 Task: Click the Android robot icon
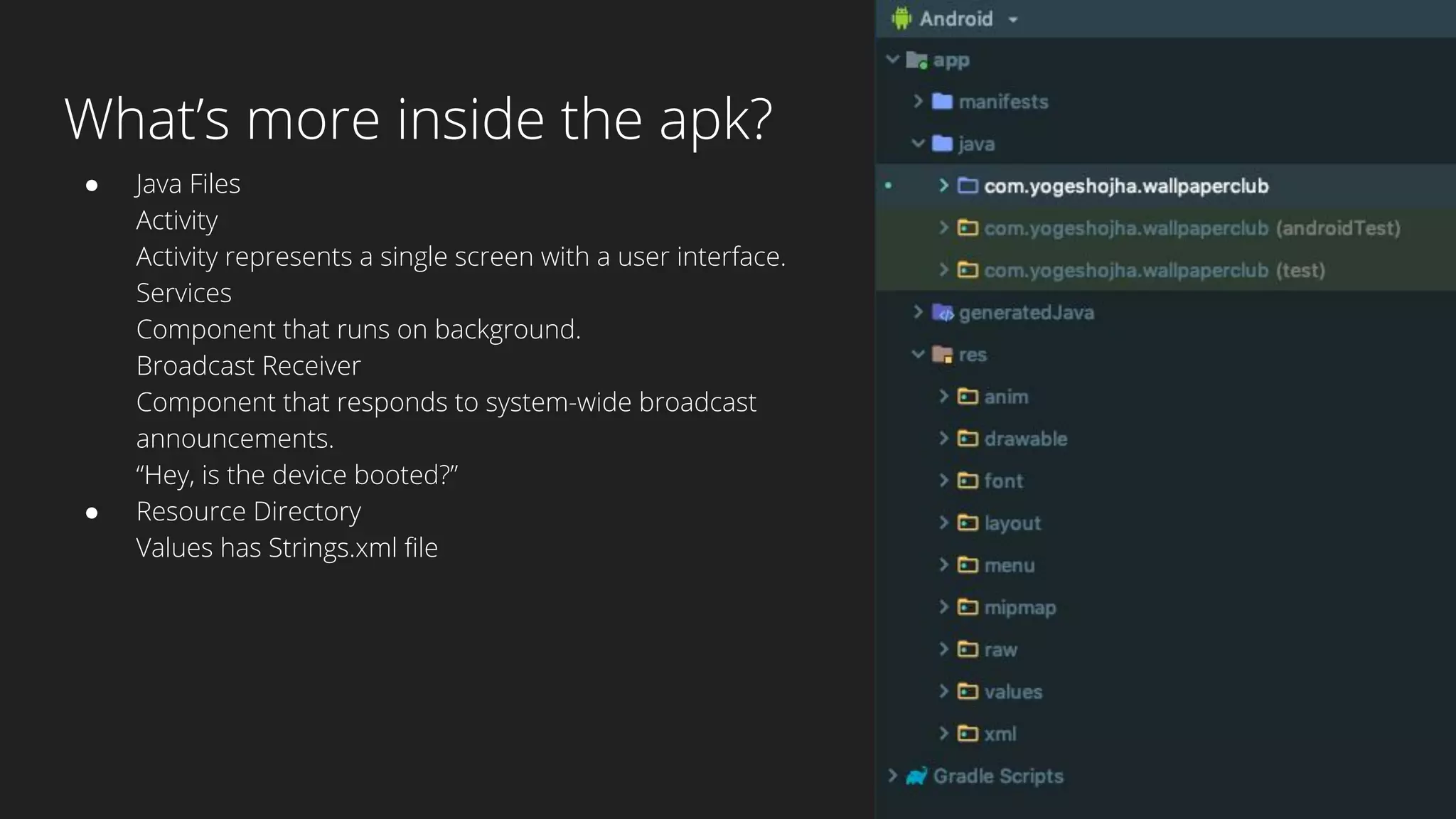[x=901, y=18]
